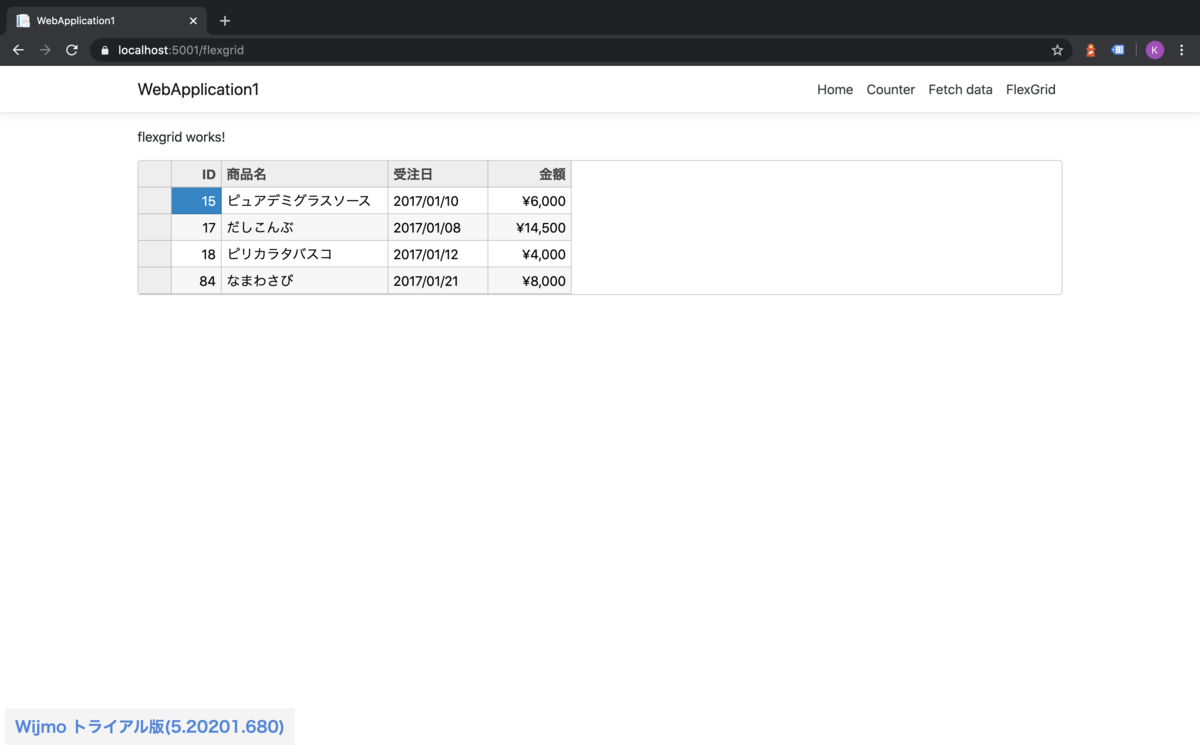The width and height of the screenshot is (1200, 750).
Task: Sort by the ID column header
Action: pyautogui.click(x=196, y=174)
